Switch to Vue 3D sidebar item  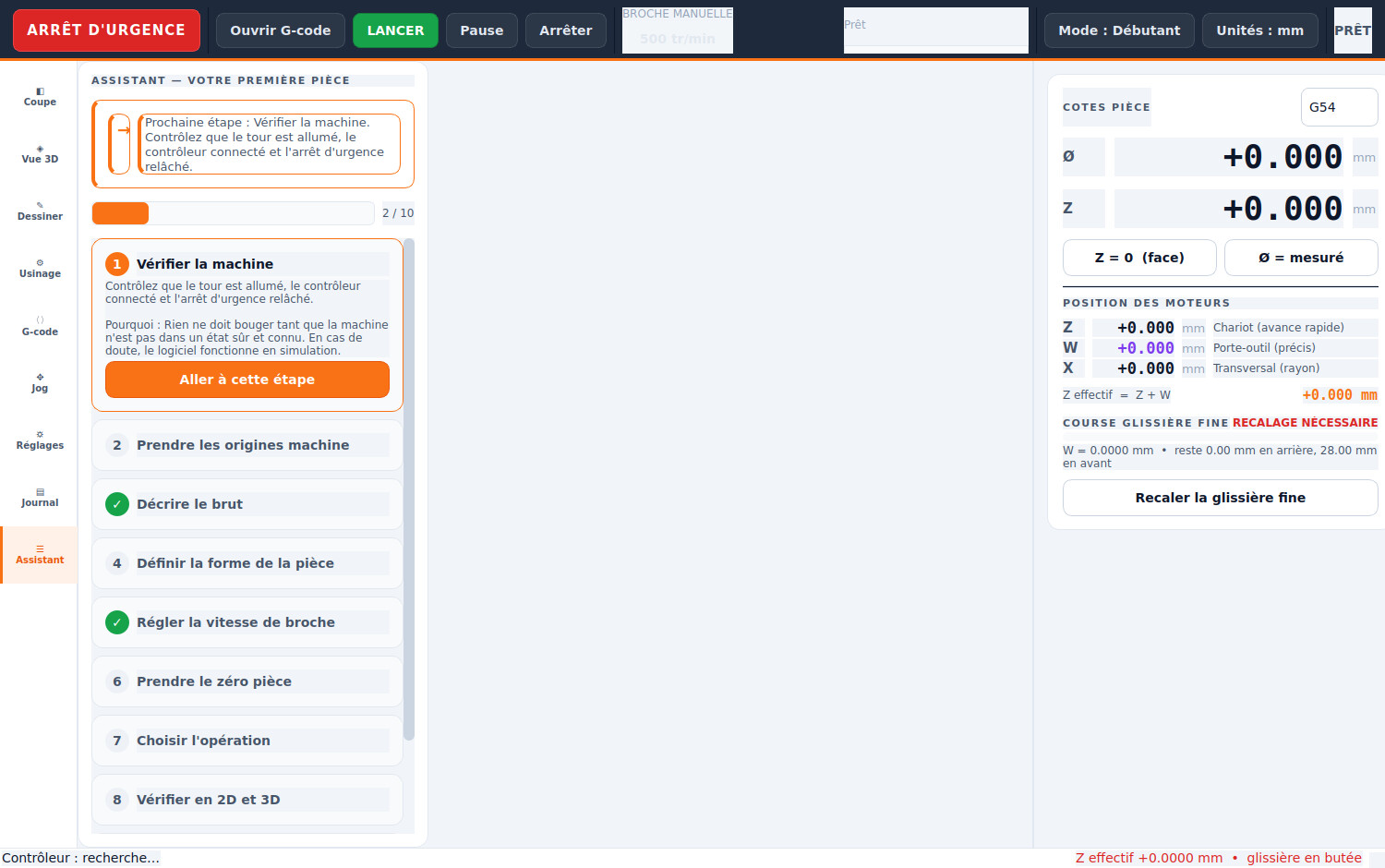click(x=40, y=154)
